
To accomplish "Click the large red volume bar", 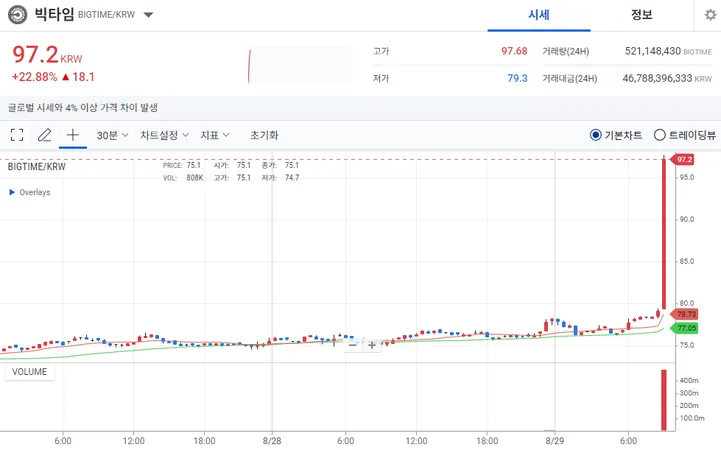I will pos(664,400).
